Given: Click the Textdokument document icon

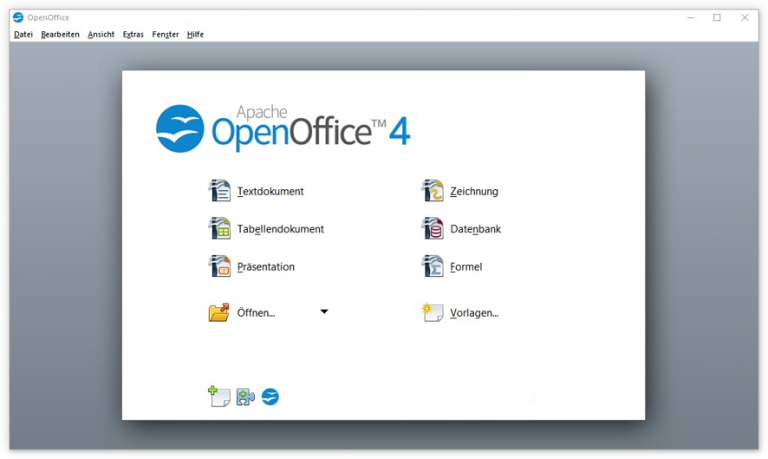Looking at the screenshot, I should (x=219, y=191).
